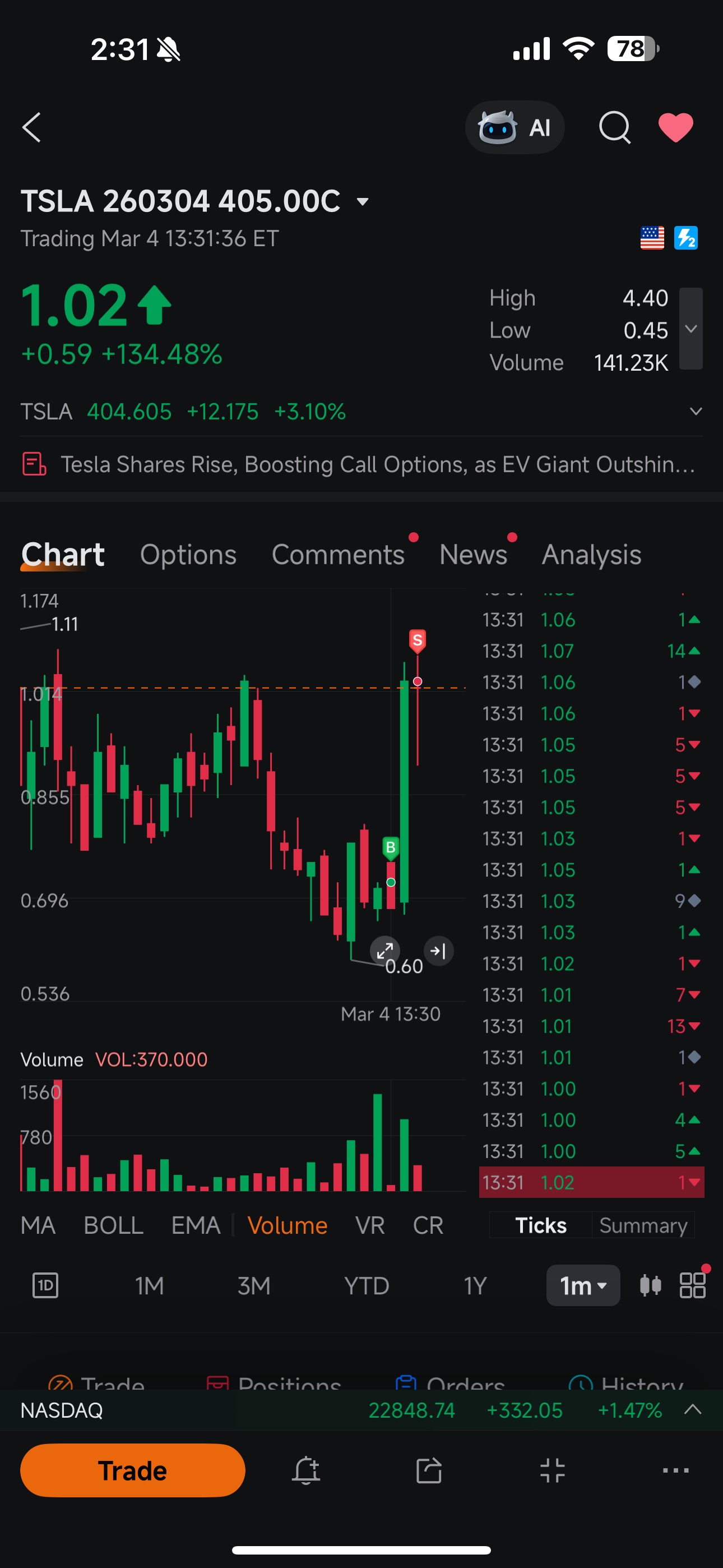Open the grid layout icon
Viewport: 723px width, 1568px height.
693,1285
